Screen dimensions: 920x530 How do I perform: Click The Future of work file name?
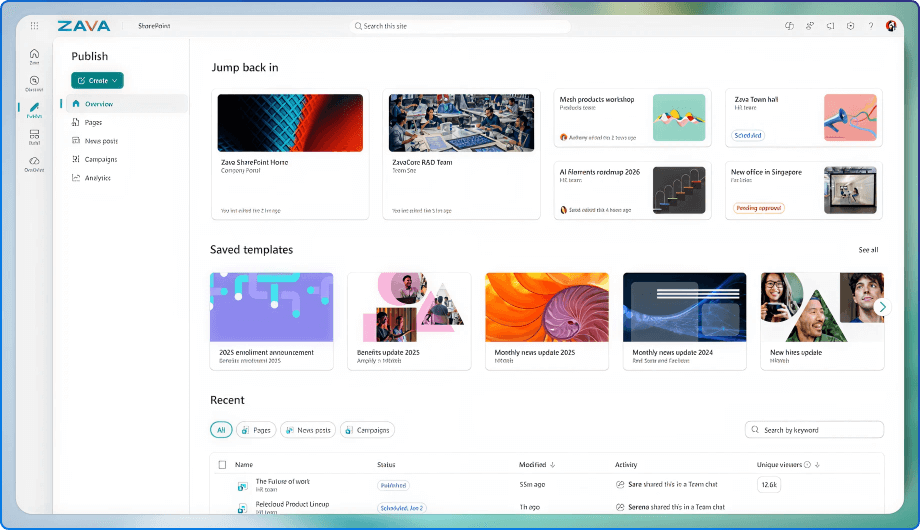tap(282, 481)
